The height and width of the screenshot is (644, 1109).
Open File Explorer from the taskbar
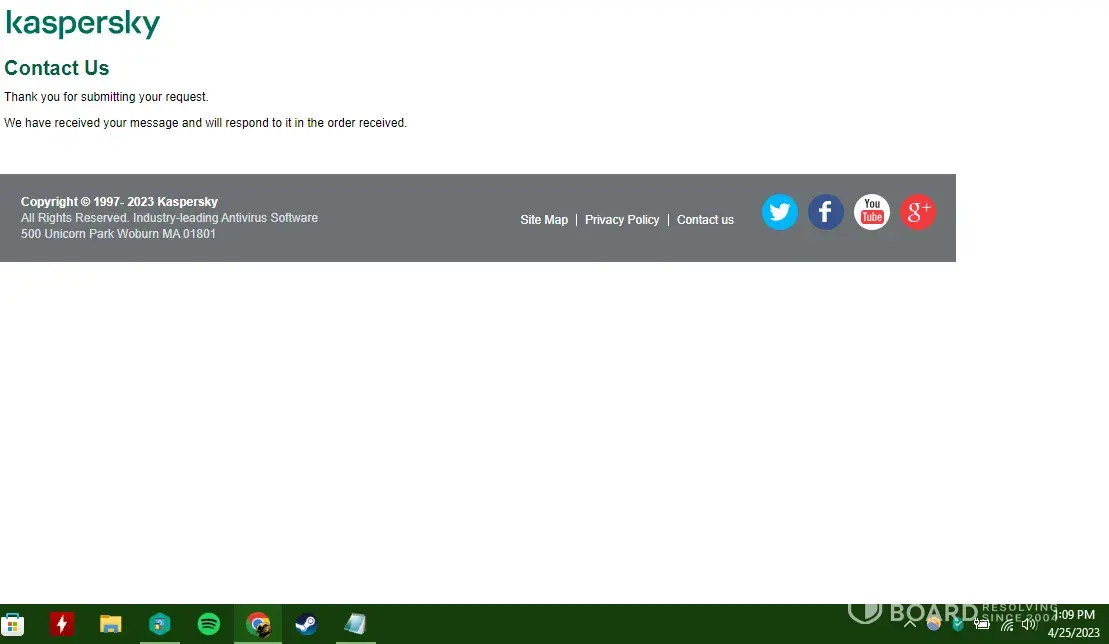click(x=110, y=624)
